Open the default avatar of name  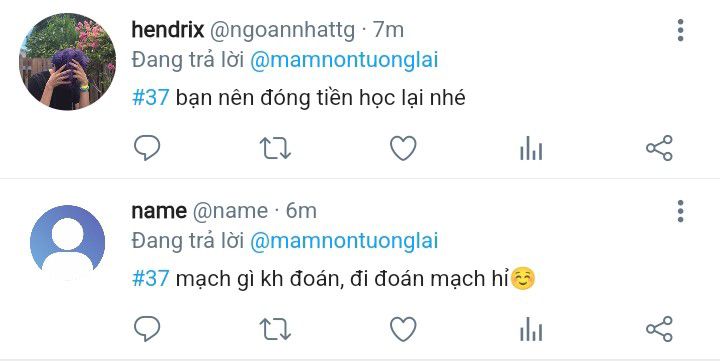[68, 243]
